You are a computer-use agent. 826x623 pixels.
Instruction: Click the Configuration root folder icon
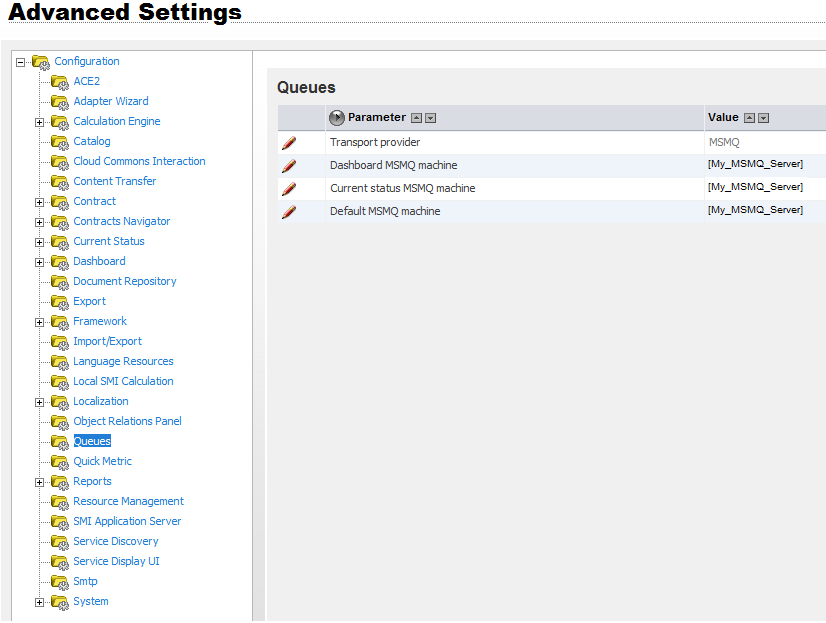(41, 62)
